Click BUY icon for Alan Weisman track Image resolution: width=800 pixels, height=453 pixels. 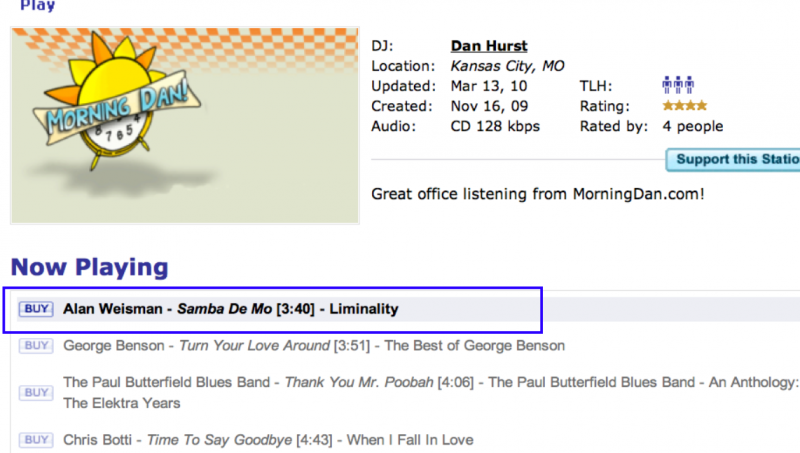pos(36,309)
